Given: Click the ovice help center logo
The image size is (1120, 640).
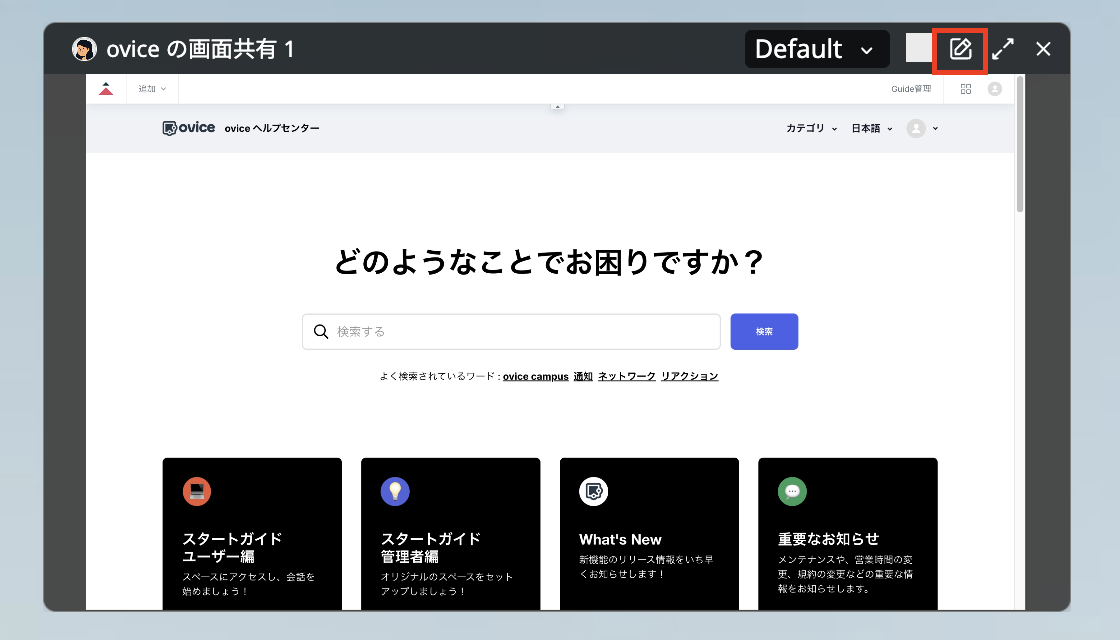Looking at the screenshot, I should pyautogui.click(x=189, y=128).
